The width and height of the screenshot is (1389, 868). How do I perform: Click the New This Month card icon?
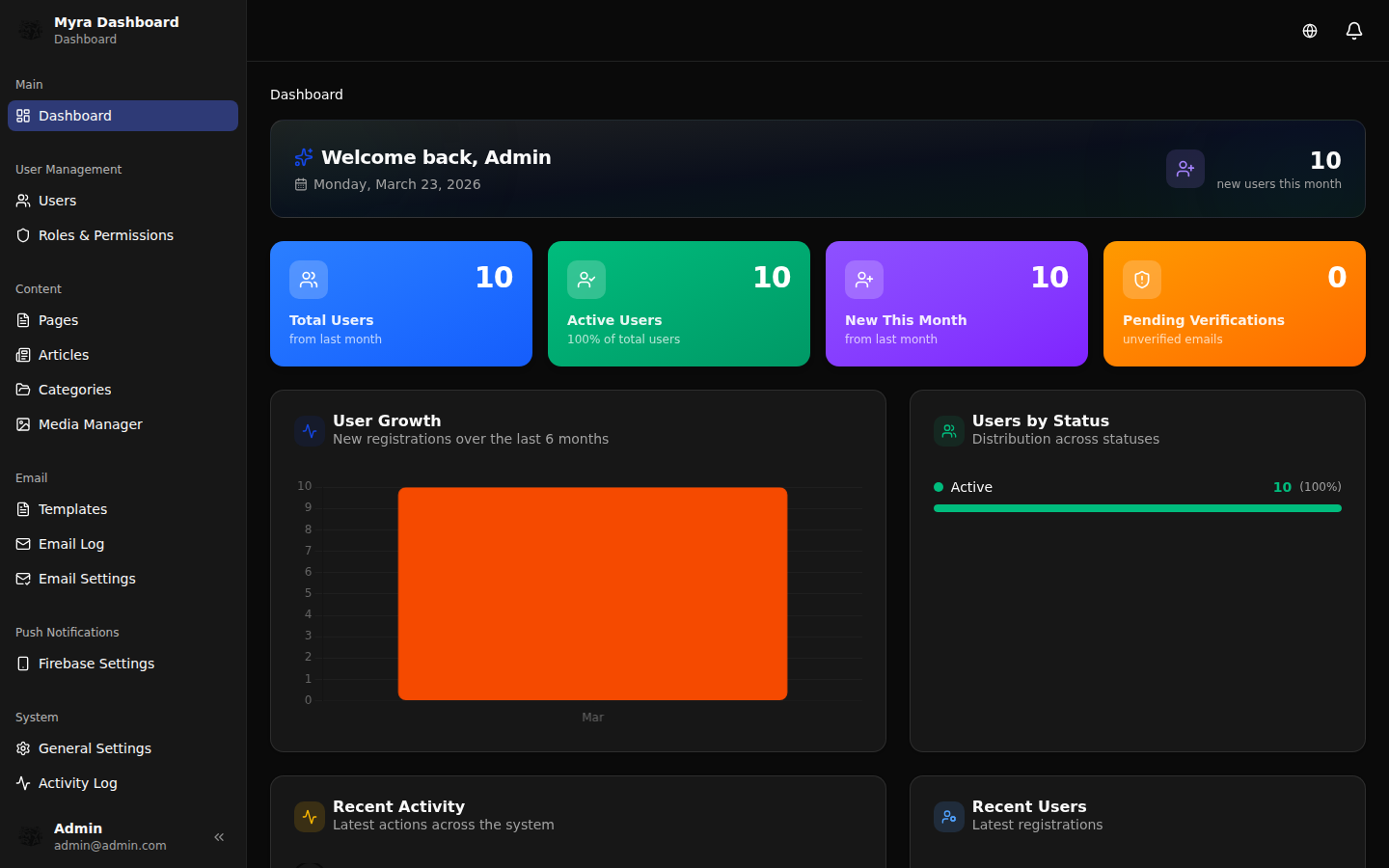pos(864,280)
